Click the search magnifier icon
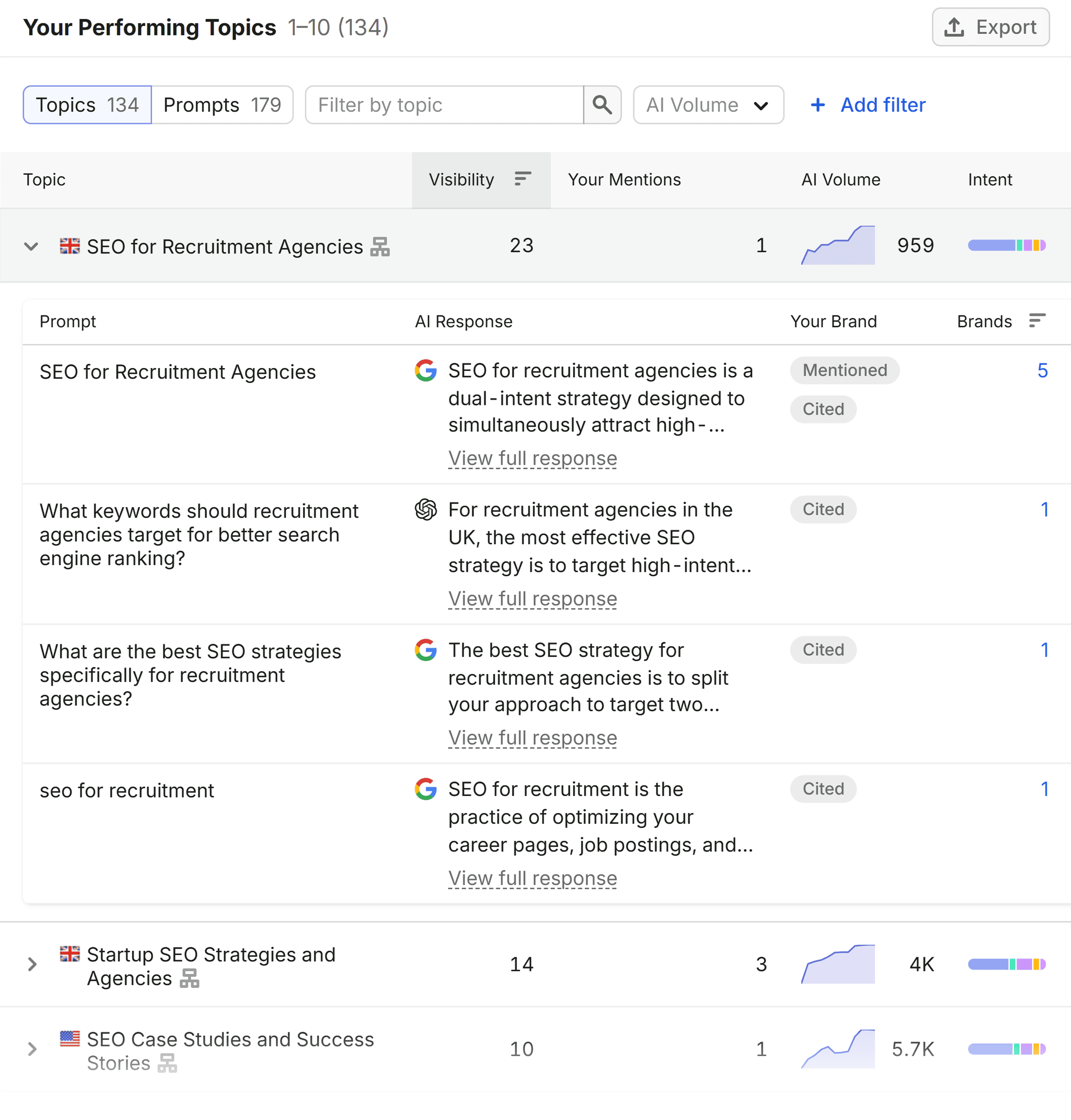 click(602, 105)
